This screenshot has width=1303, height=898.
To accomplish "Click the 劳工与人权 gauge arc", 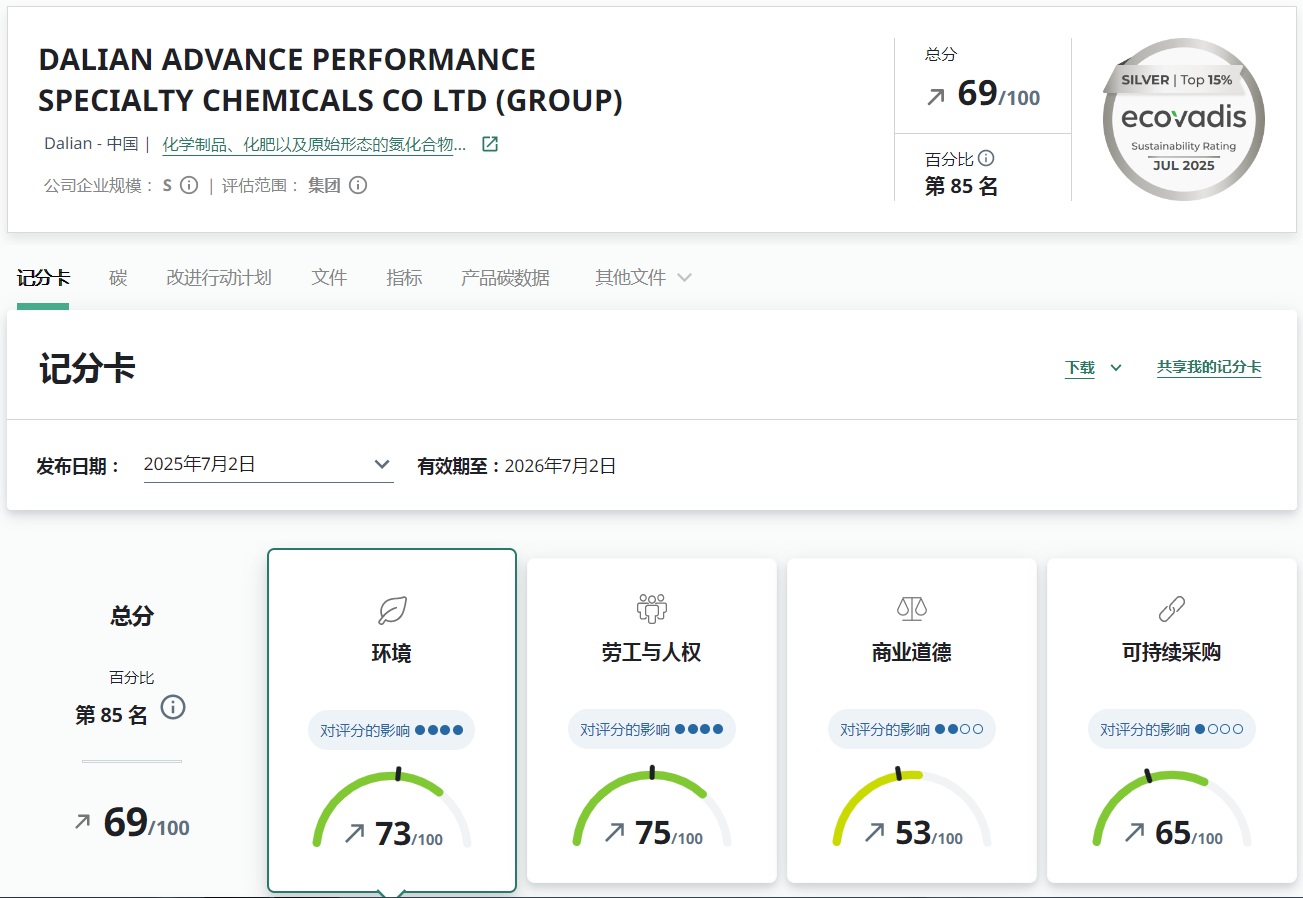I will click(652, 808).
